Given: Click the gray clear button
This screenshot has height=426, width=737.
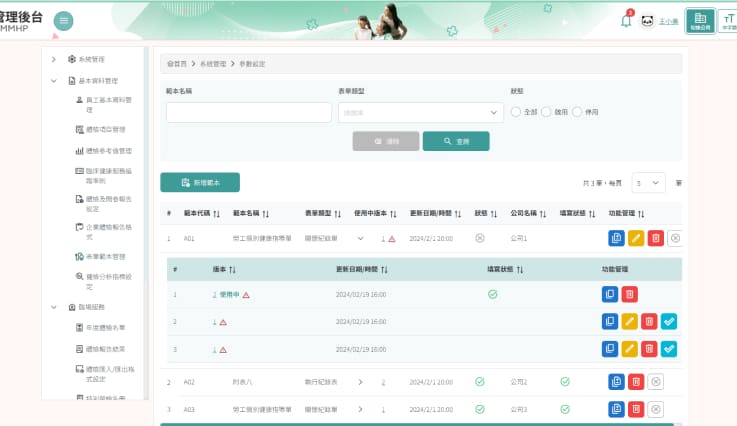Looking at the screenshot, I should pyautogui.click(x=386, y=141).
